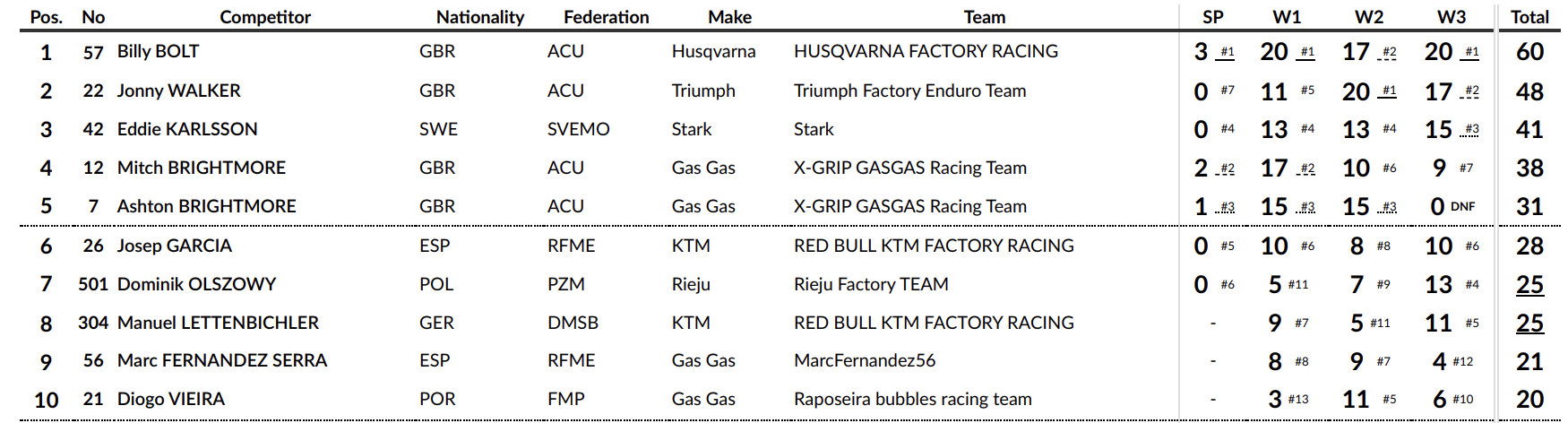Open Manuel LETTENBICHLER's underlined total of 25
The height and width of the screenshot is (423, 1568).
point(1529,324)
